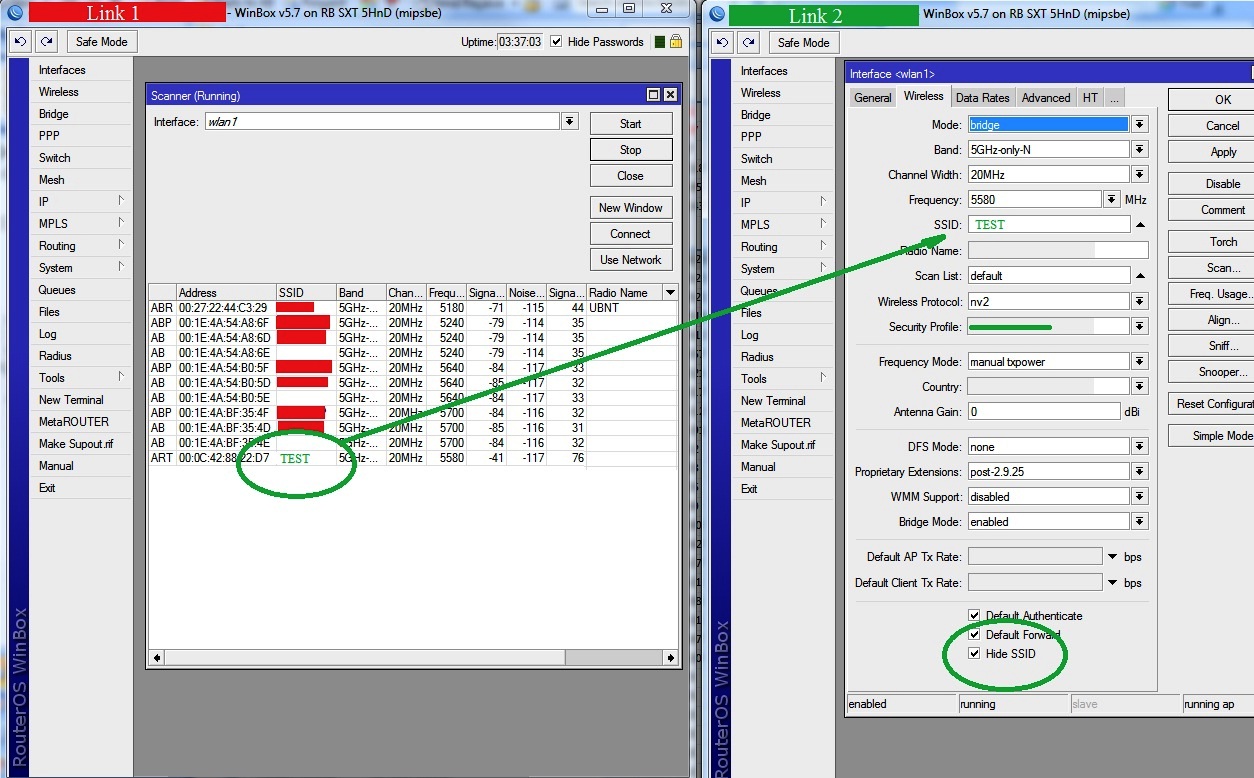Open the WMM Support dropdown

point(1140,497)
